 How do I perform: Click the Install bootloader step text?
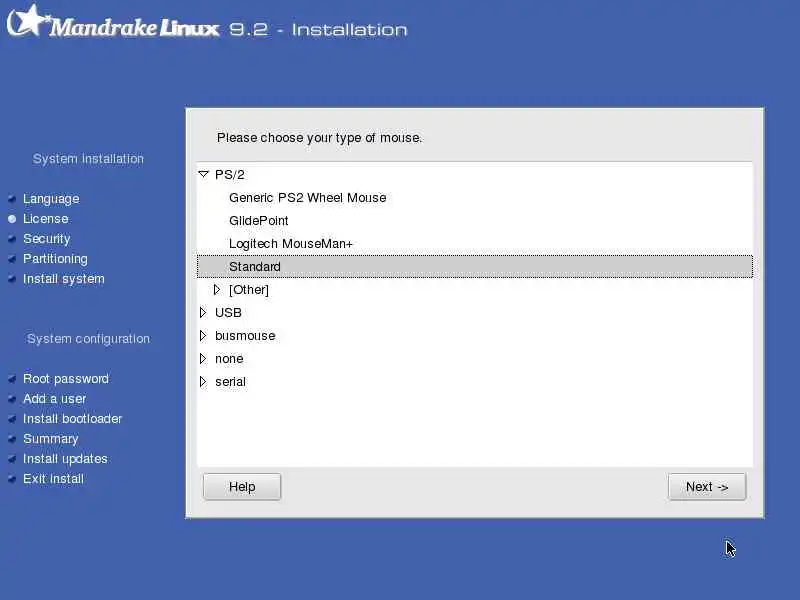tap(72, 419)
